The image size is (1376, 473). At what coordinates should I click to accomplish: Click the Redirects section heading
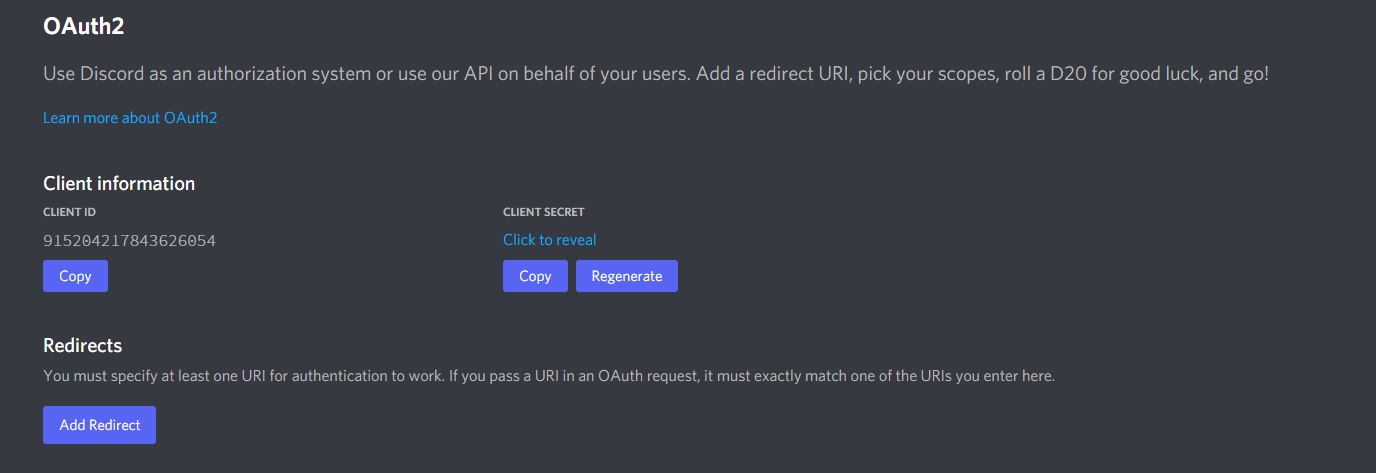click(x=83, y=346)
